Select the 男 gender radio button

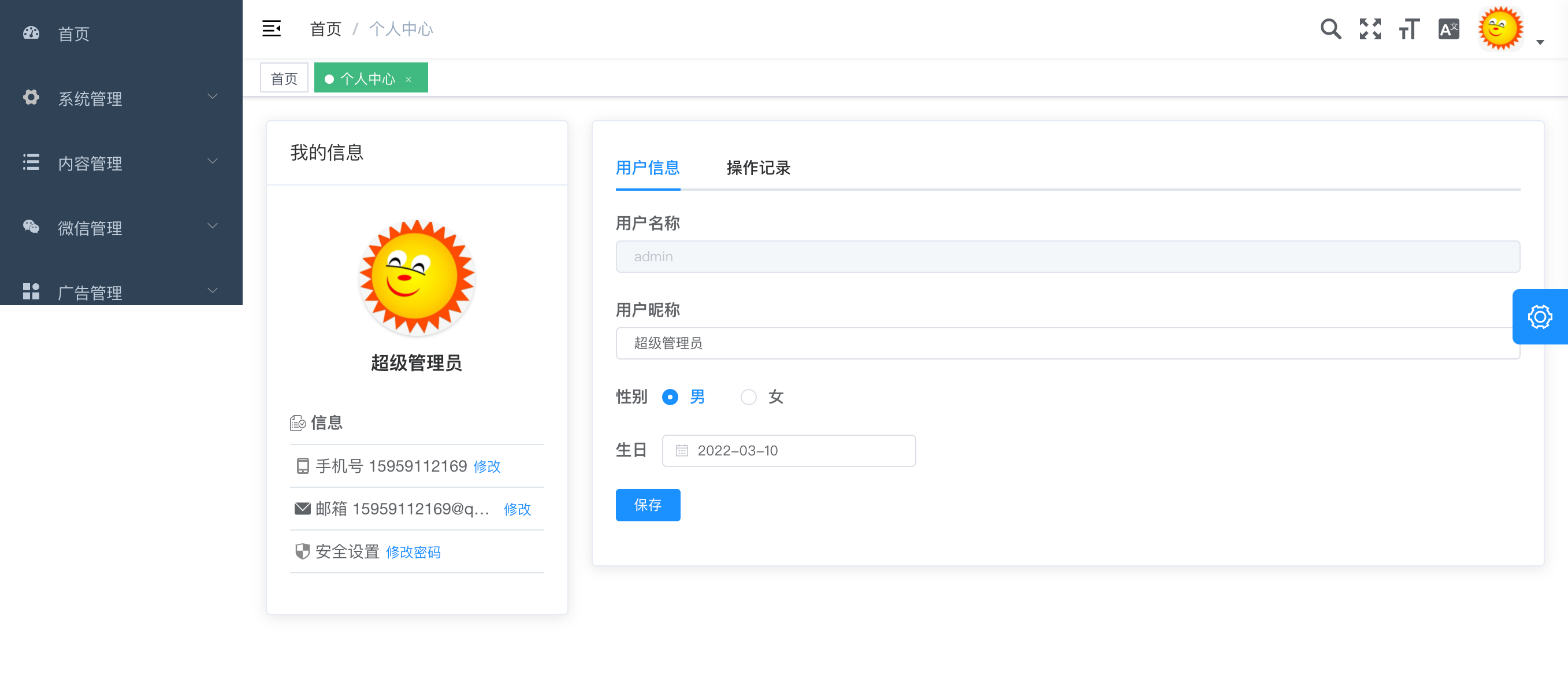click(x=670, y=397)
